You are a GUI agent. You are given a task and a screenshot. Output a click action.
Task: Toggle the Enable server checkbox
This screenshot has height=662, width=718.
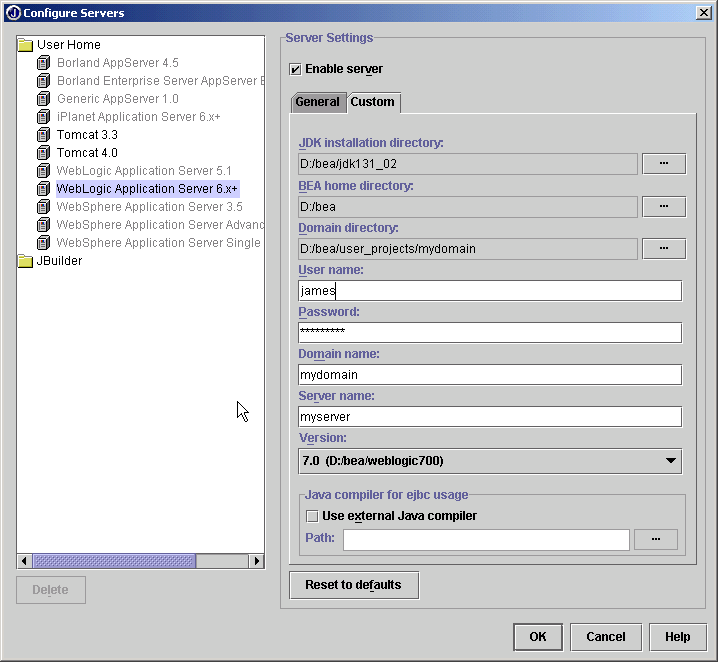[x=295, y=69]
